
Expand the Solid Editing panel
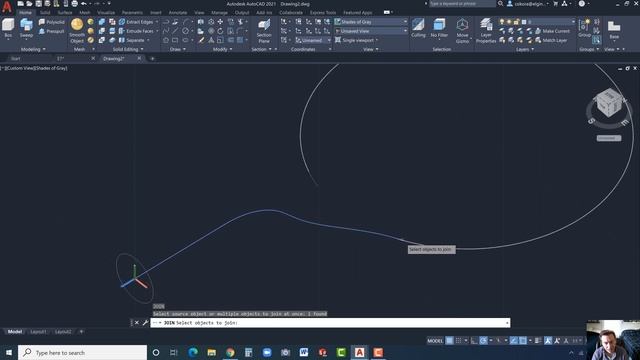click(128, 49)
